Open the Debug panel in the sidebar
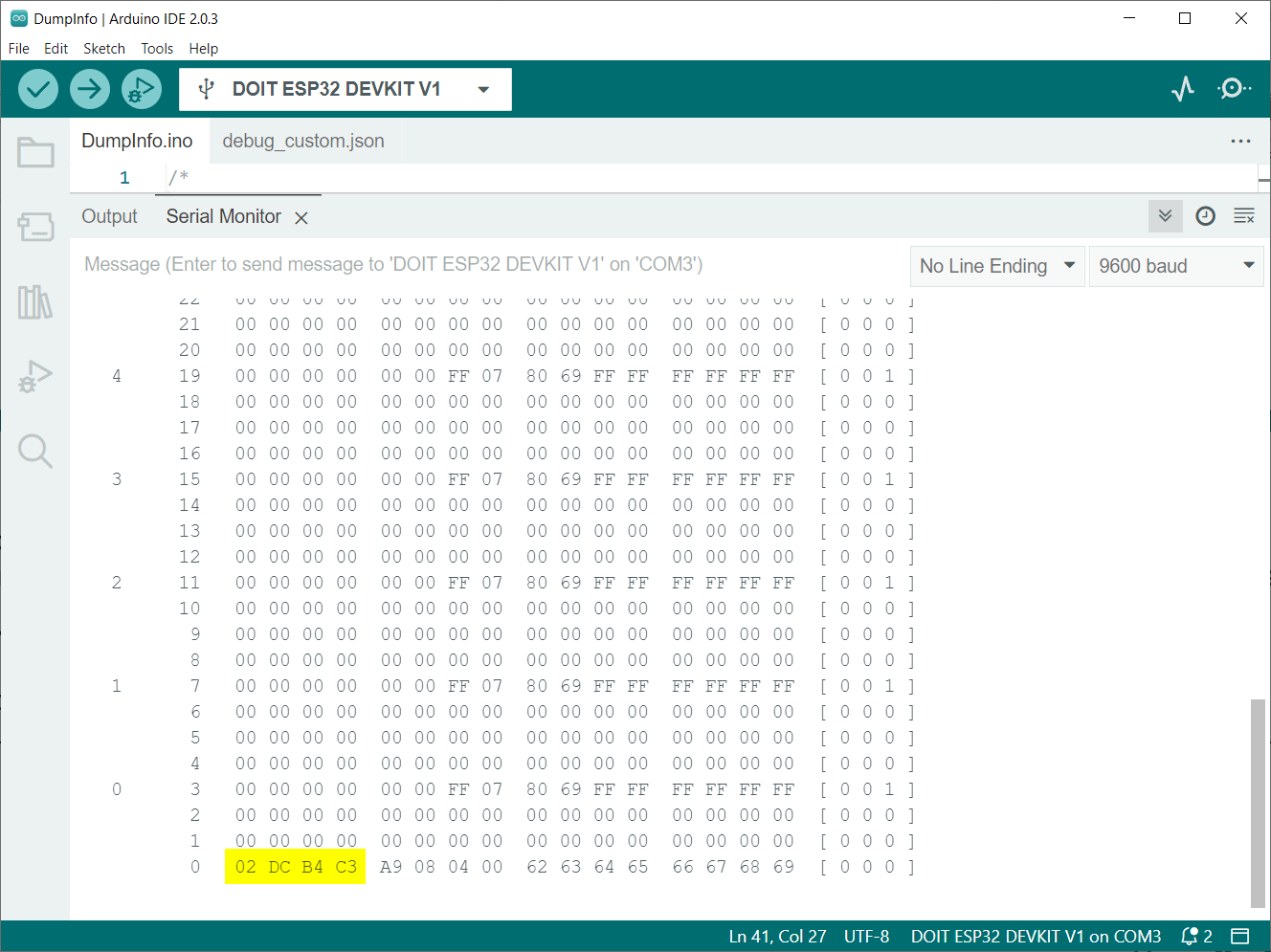1271x952 pixels. [x=35, y=376]
